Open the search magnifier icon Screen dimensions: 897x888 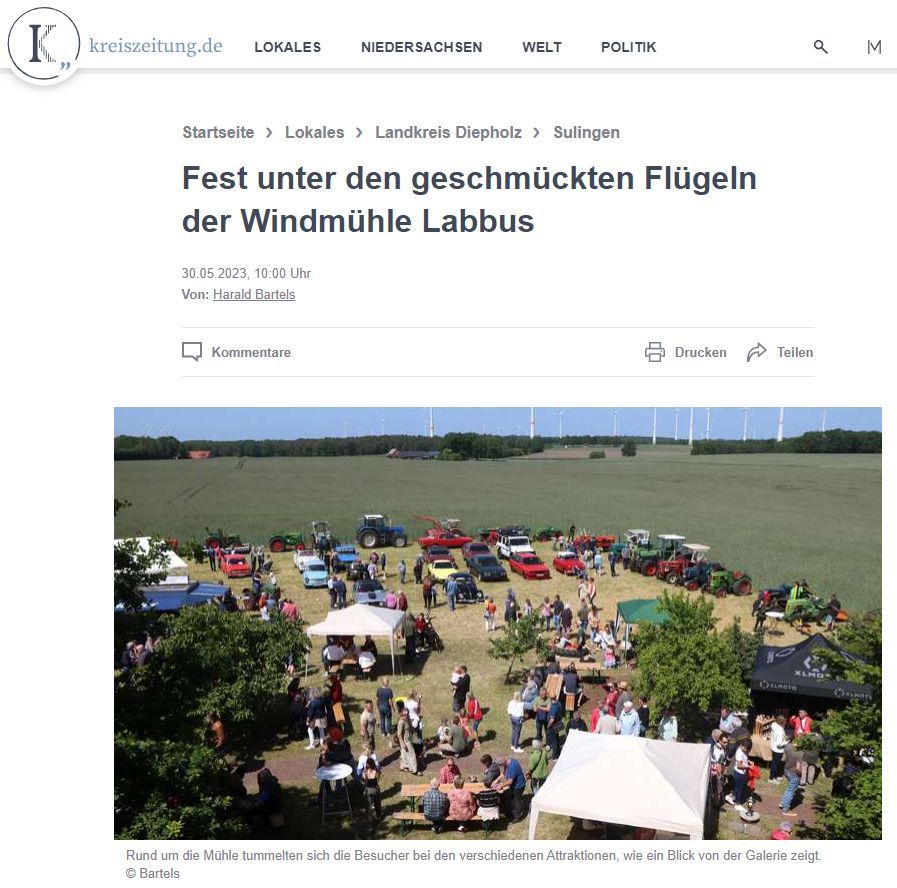pyautogui.click(x=820, y=47)
